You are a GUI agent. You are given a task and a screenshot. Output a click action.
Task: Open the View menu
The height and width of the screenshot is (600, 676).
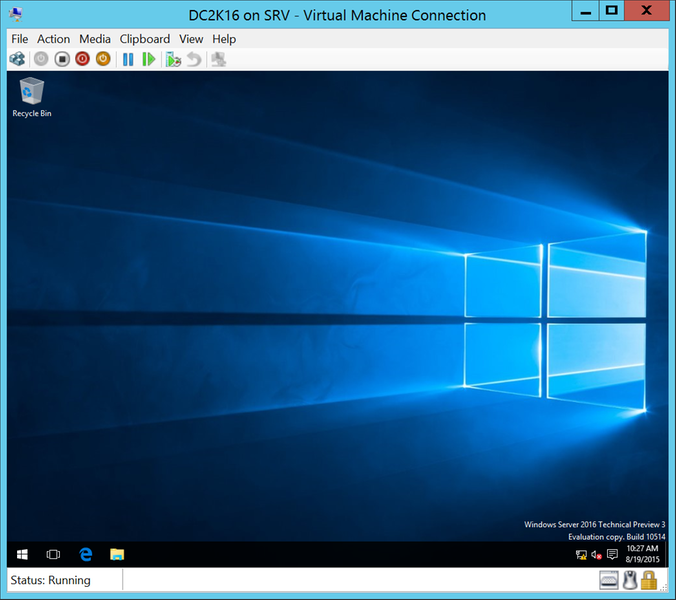point(191,39)
